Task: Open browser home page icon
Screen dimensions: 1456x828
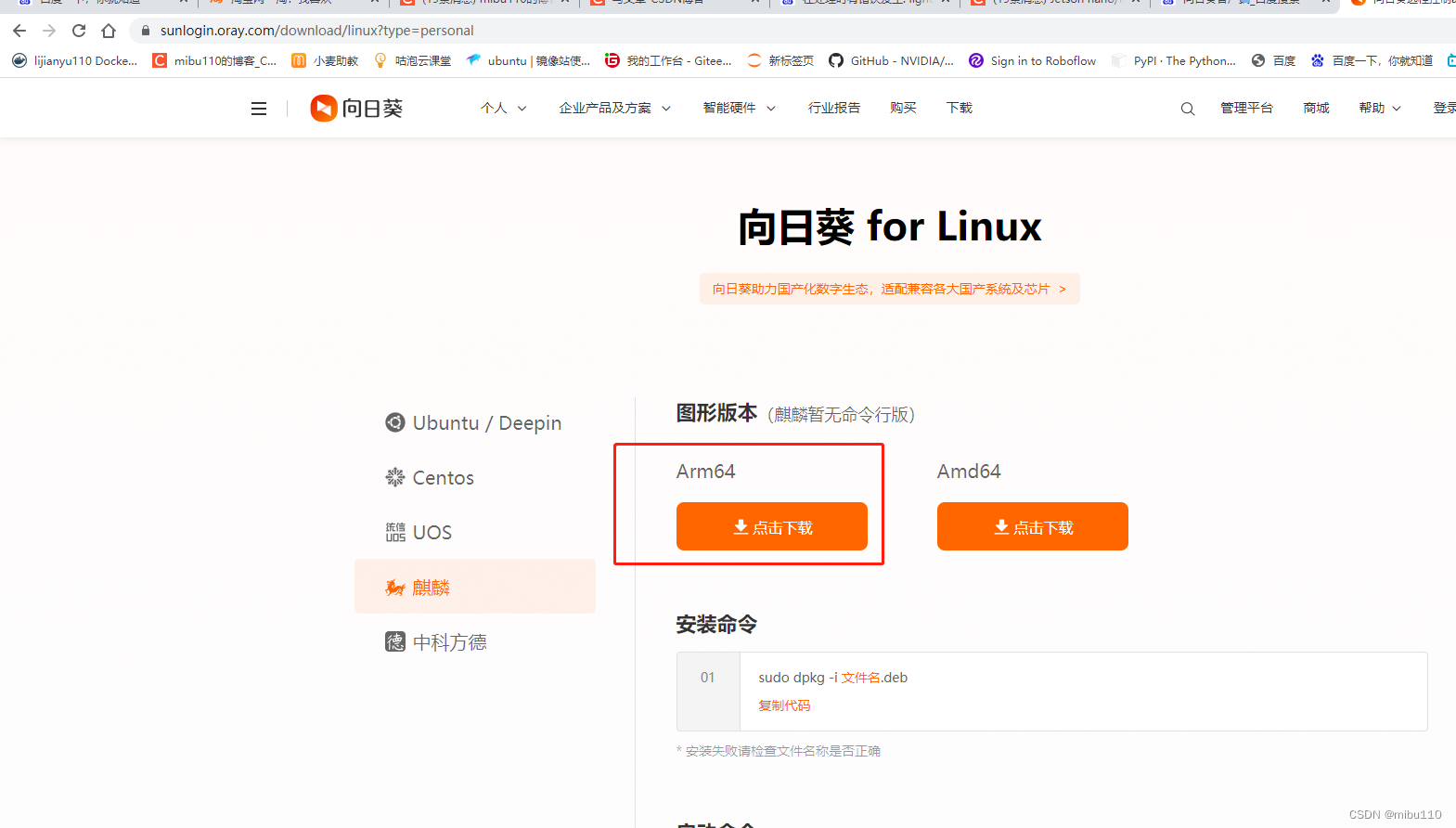Action: (x=109, y=31)
